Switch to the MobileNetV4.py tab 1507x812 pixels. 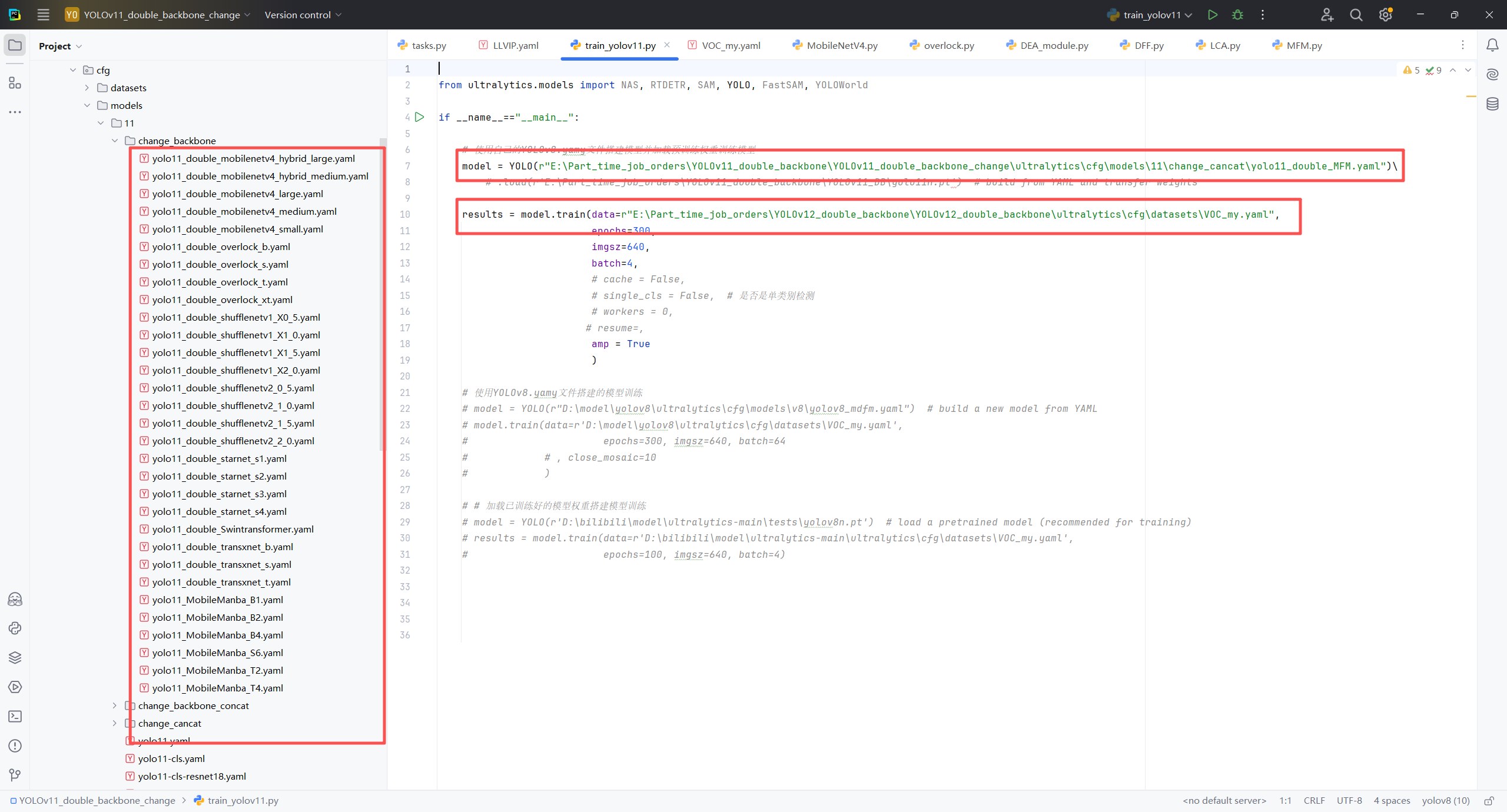[842, 45]
